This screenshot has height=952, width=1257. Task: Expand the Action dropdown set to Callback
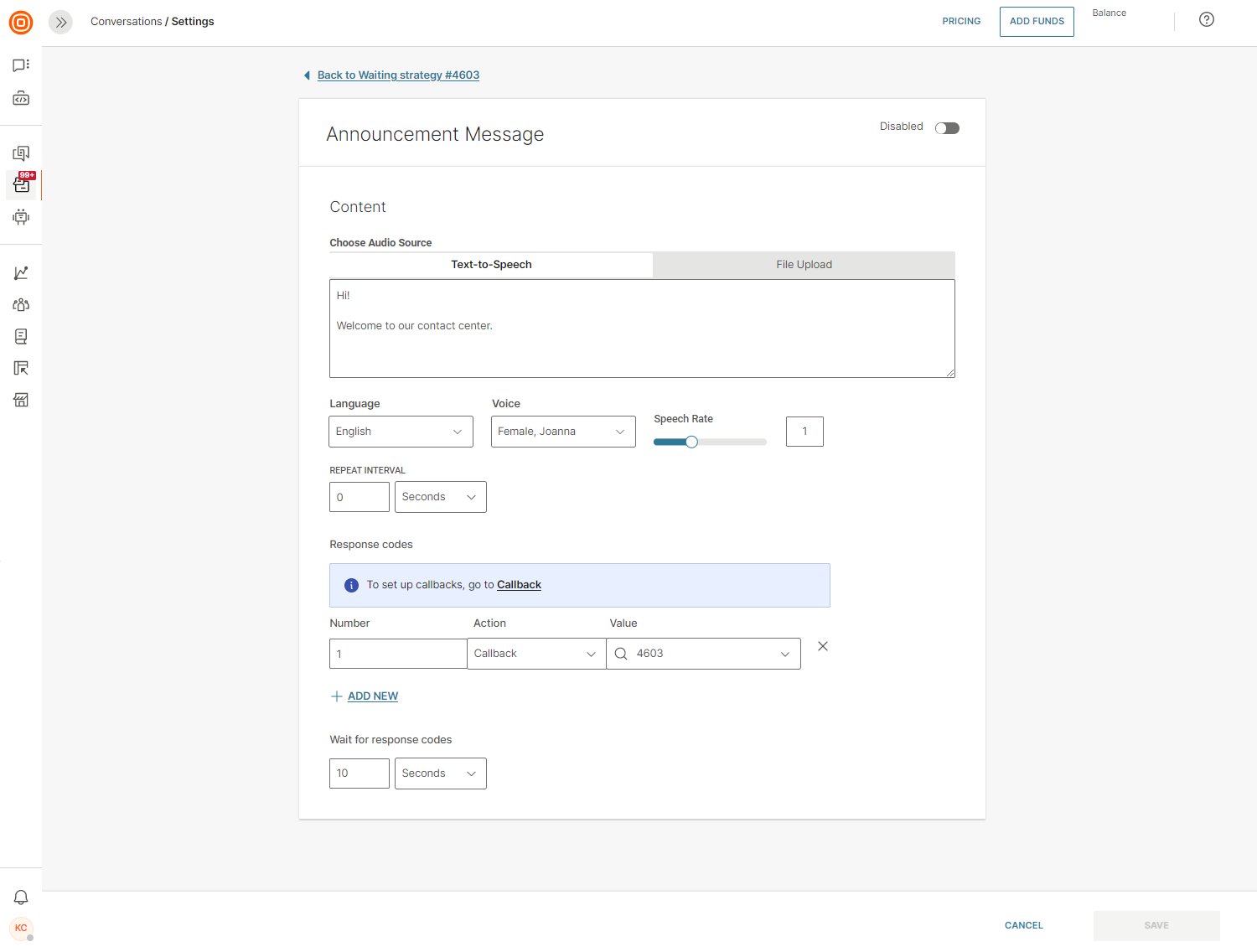[535, 654]
